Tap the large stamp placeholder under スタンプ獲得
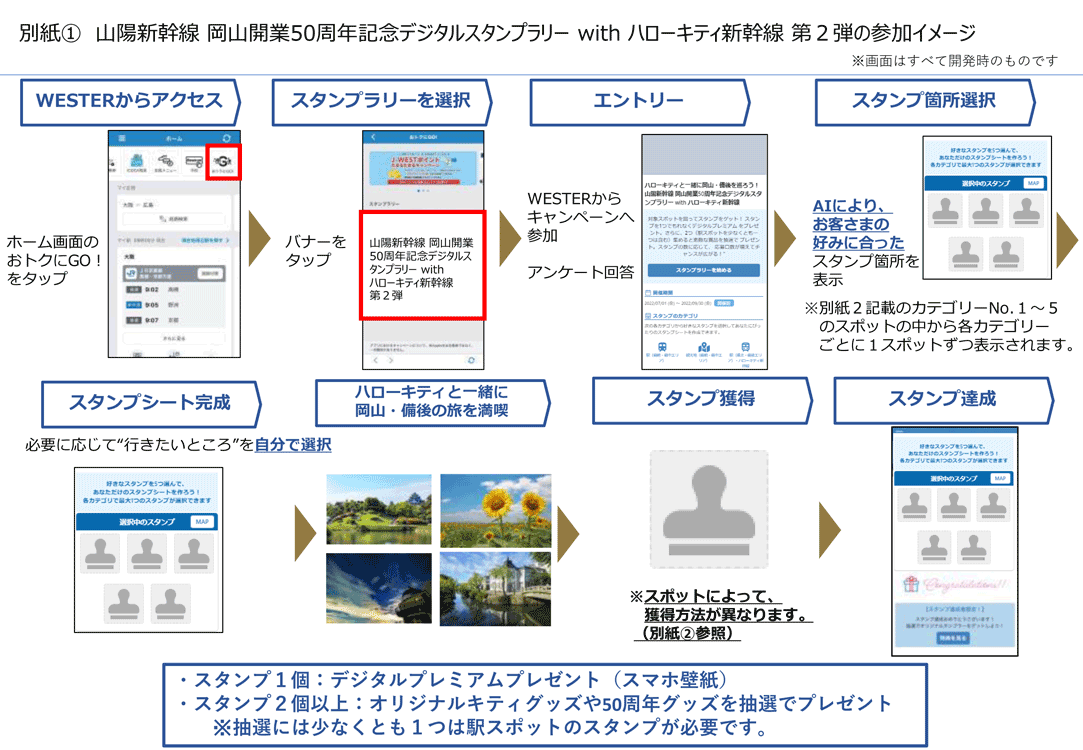The image size is (1083, 750). (709, 510)
